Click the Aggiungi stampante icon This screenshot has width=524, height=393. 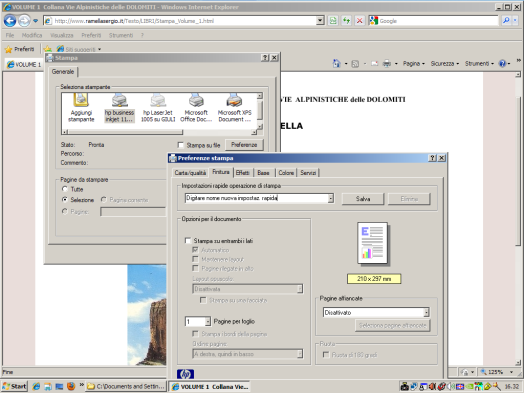(x=81, y=108)
